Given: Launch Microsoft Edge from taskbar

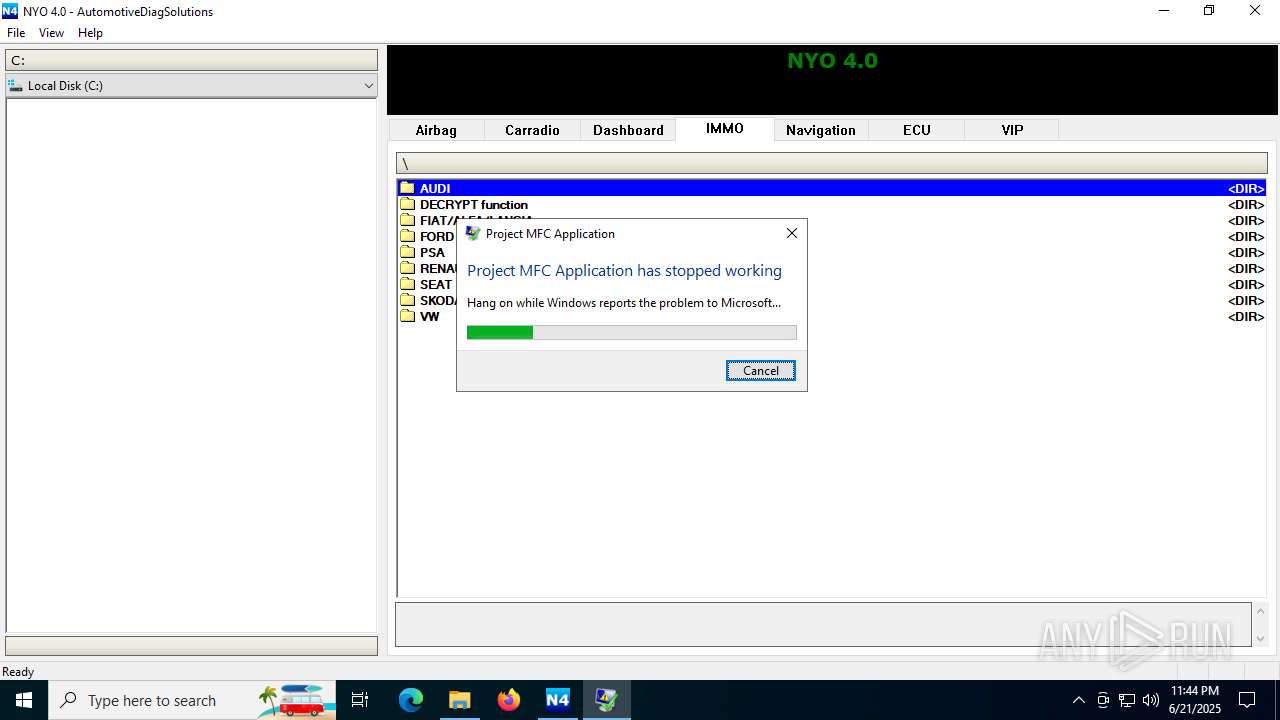Looking at the screenshot, I should pyautogui.click(x=411, y=700).
